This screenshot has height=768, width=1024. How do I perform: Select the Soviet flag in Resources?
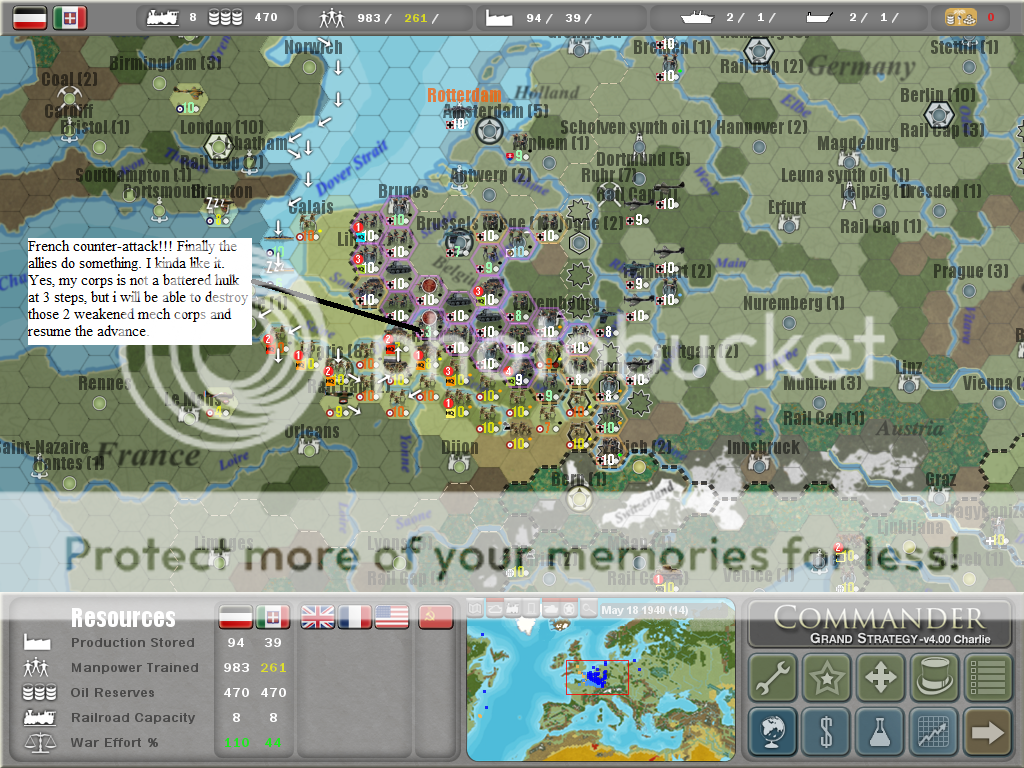click(x=430, y=617)
